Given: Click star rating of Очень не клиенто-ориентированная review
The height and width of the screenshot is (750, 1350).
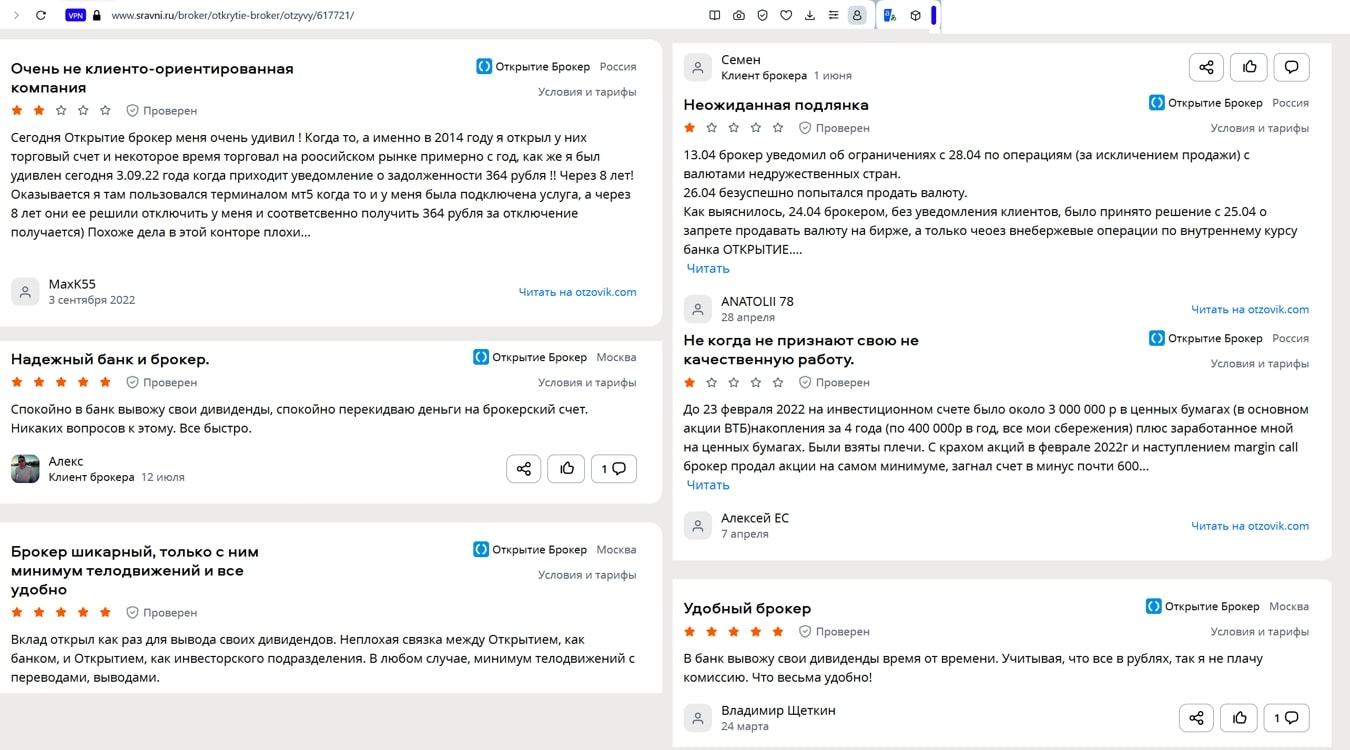Looking at the screenshot, I should (x=60, y=110).
